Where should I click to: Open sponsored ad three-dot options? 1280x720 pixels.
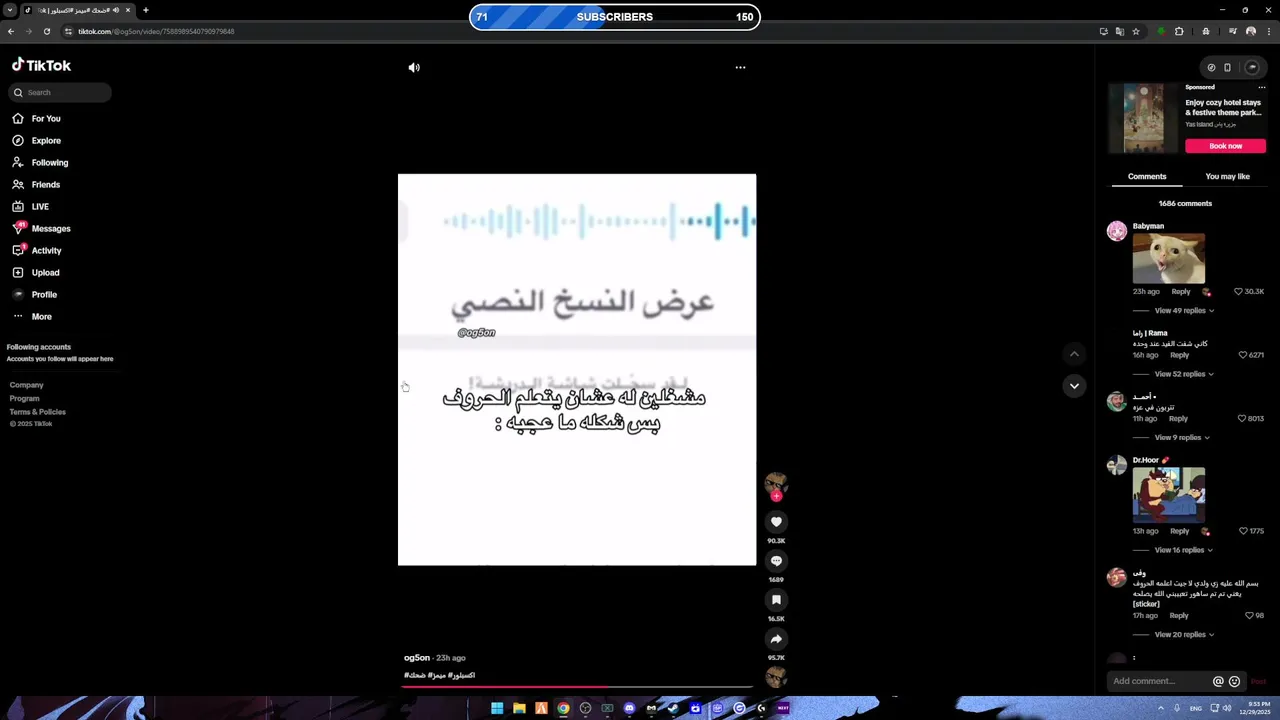(1261, 88)
